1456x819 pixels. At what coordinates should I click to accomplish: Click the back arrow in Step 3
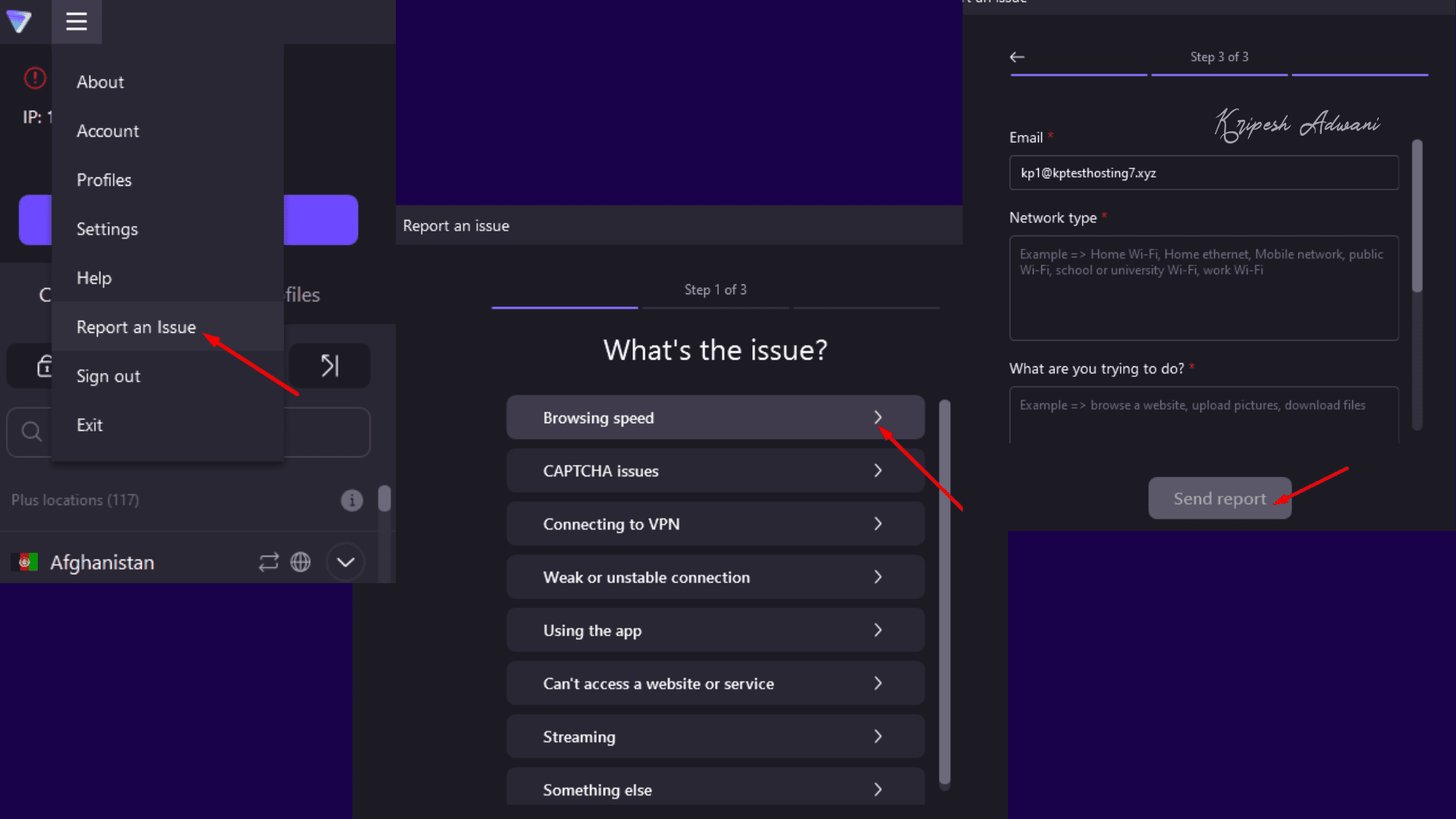point(1017,57)
